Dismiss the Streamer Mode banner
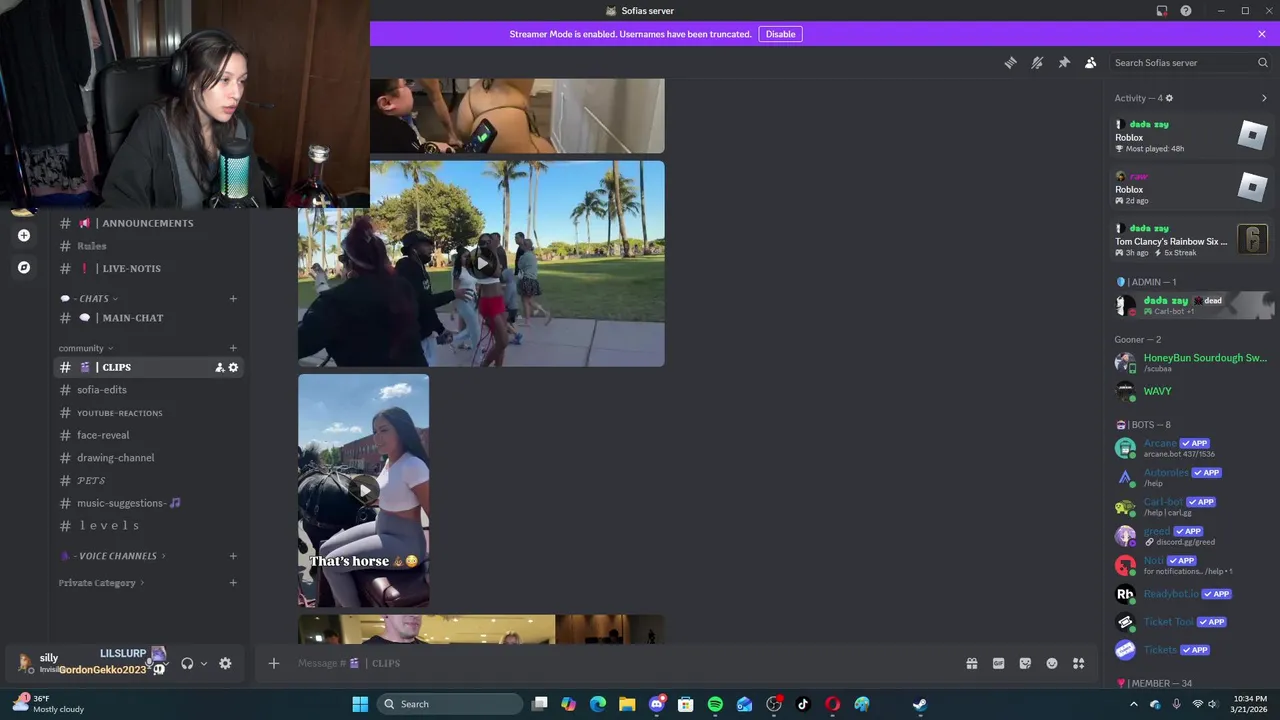The height and width of the screenshot is (720, 1280). point(1262,34)
